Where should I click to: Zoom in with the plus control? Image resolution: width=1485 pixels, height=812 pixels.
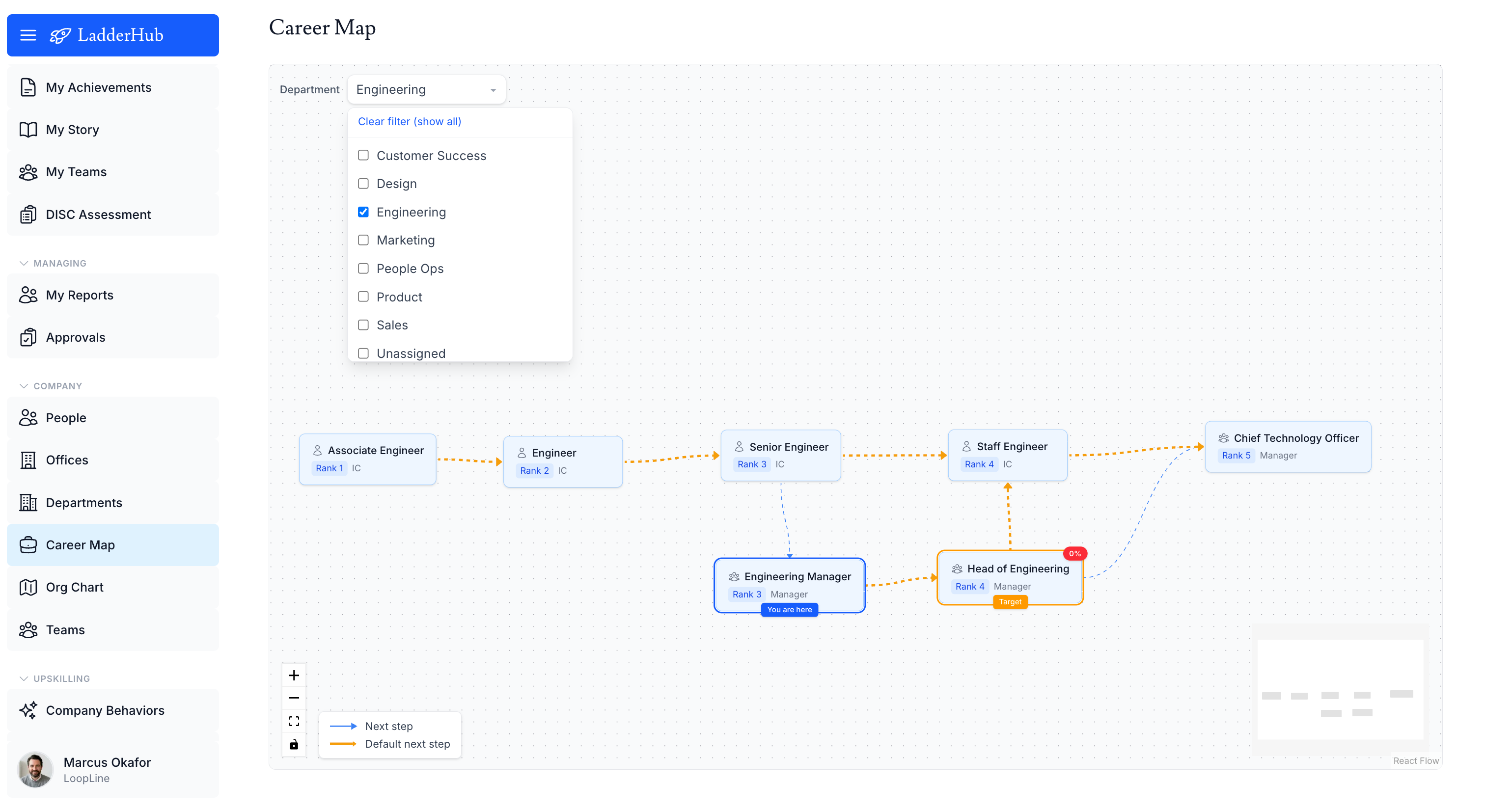click(294, 675)
